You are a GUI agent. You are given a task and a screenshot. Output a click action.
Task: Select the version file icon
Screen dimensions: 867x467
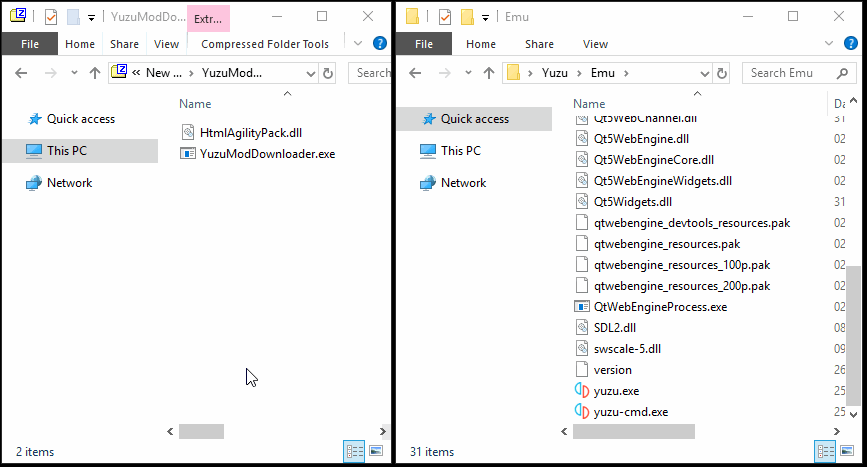(582, 369)
